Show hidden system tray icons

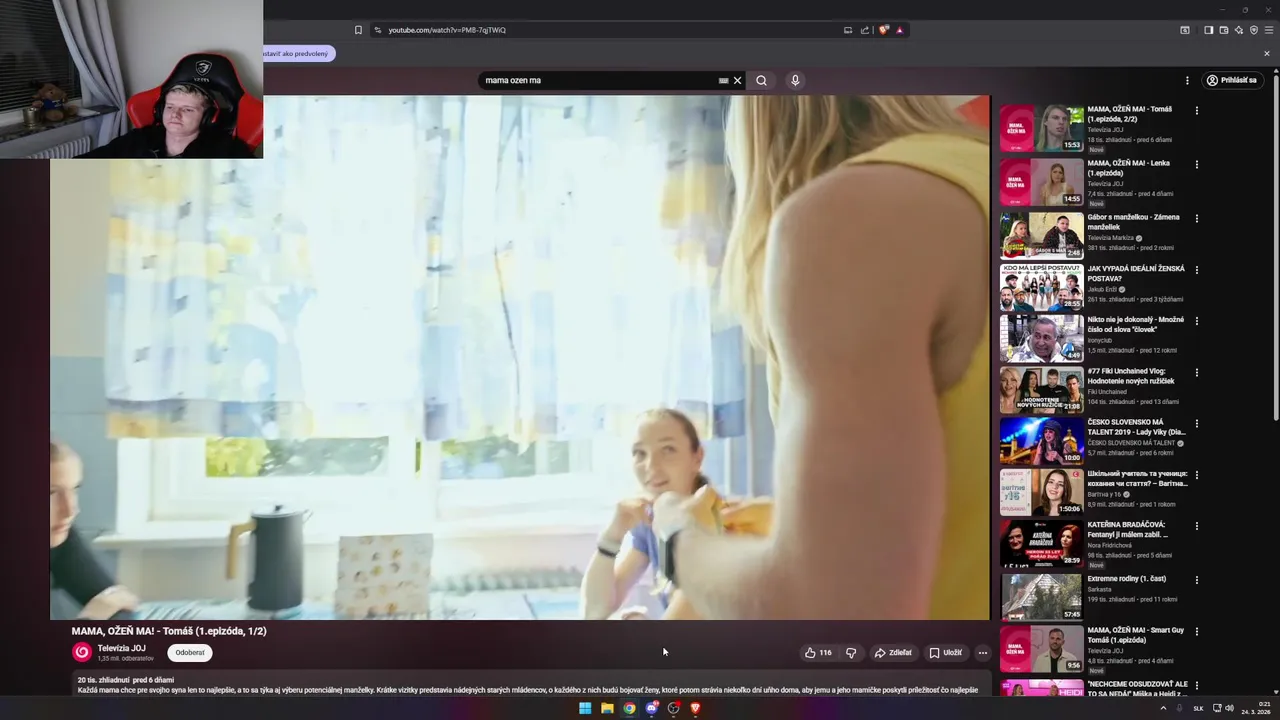(x=1163, y=708)
